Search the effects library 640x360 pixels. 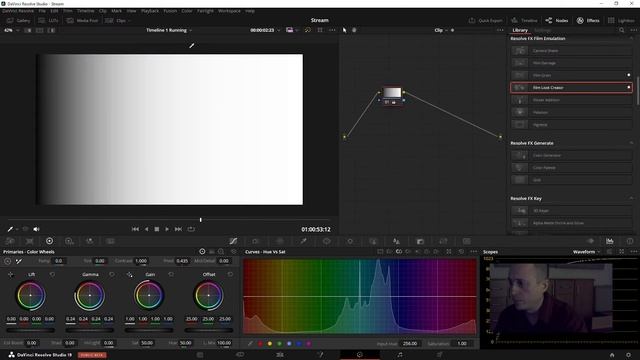point(621,30)
